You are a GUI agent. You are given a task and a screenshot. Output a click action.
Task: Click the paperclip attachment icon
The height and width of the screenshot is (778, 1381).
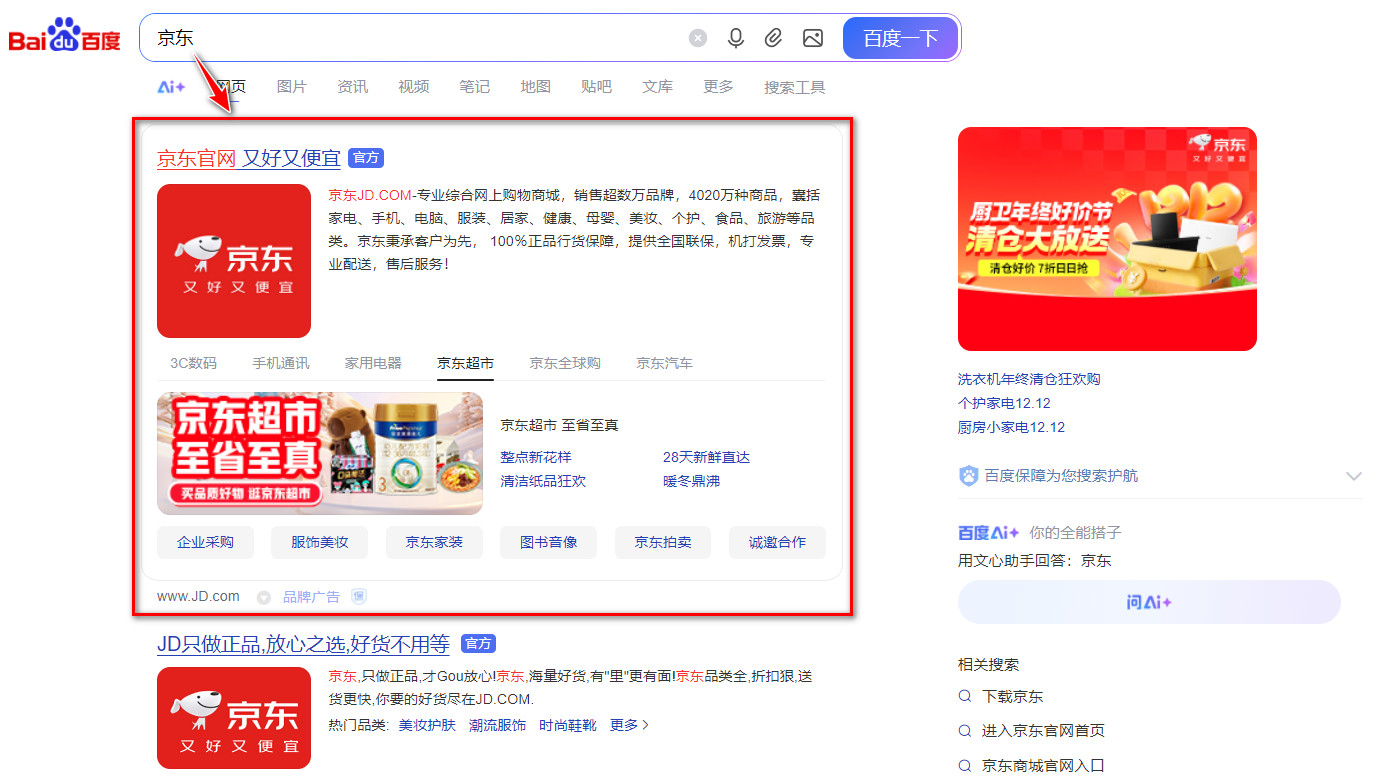point(773,38)
